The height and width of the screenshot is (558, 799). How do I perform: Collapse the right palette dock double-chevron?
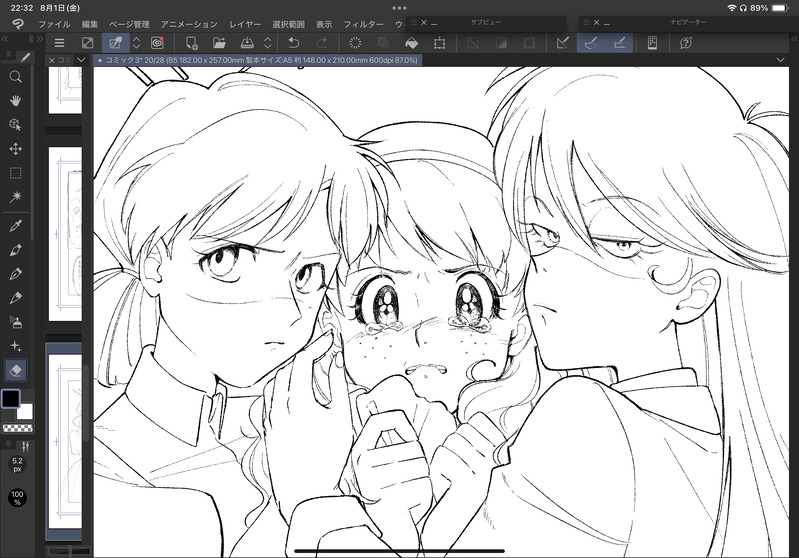[x=794, y=39]
